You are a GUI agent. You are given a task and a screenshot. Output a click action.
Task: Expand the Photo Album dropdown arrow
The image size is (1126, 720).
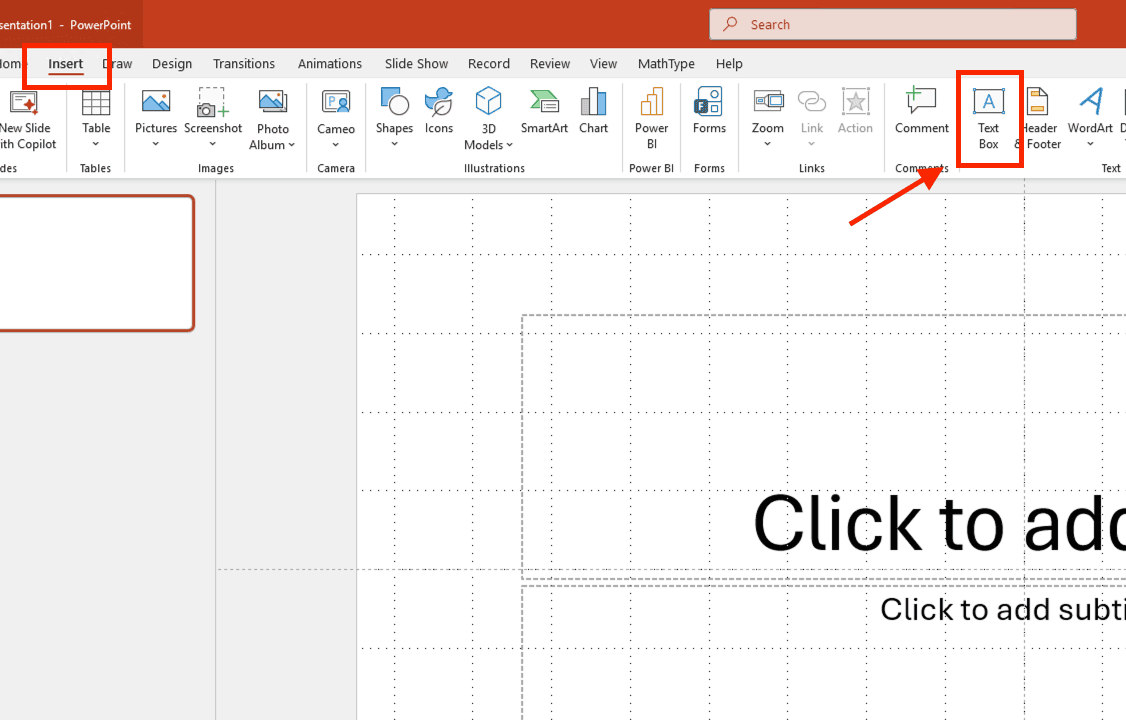tap(292, 145)
